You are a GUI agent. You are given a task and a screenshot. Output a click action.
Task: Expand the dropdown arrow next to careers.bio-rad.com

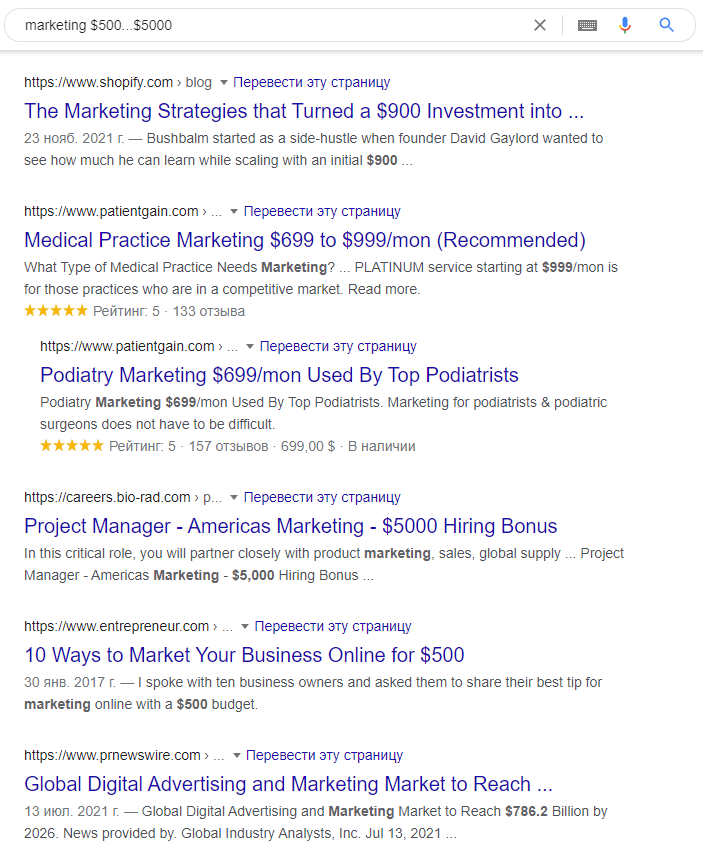pyautogui.click(x=234, y=497)
